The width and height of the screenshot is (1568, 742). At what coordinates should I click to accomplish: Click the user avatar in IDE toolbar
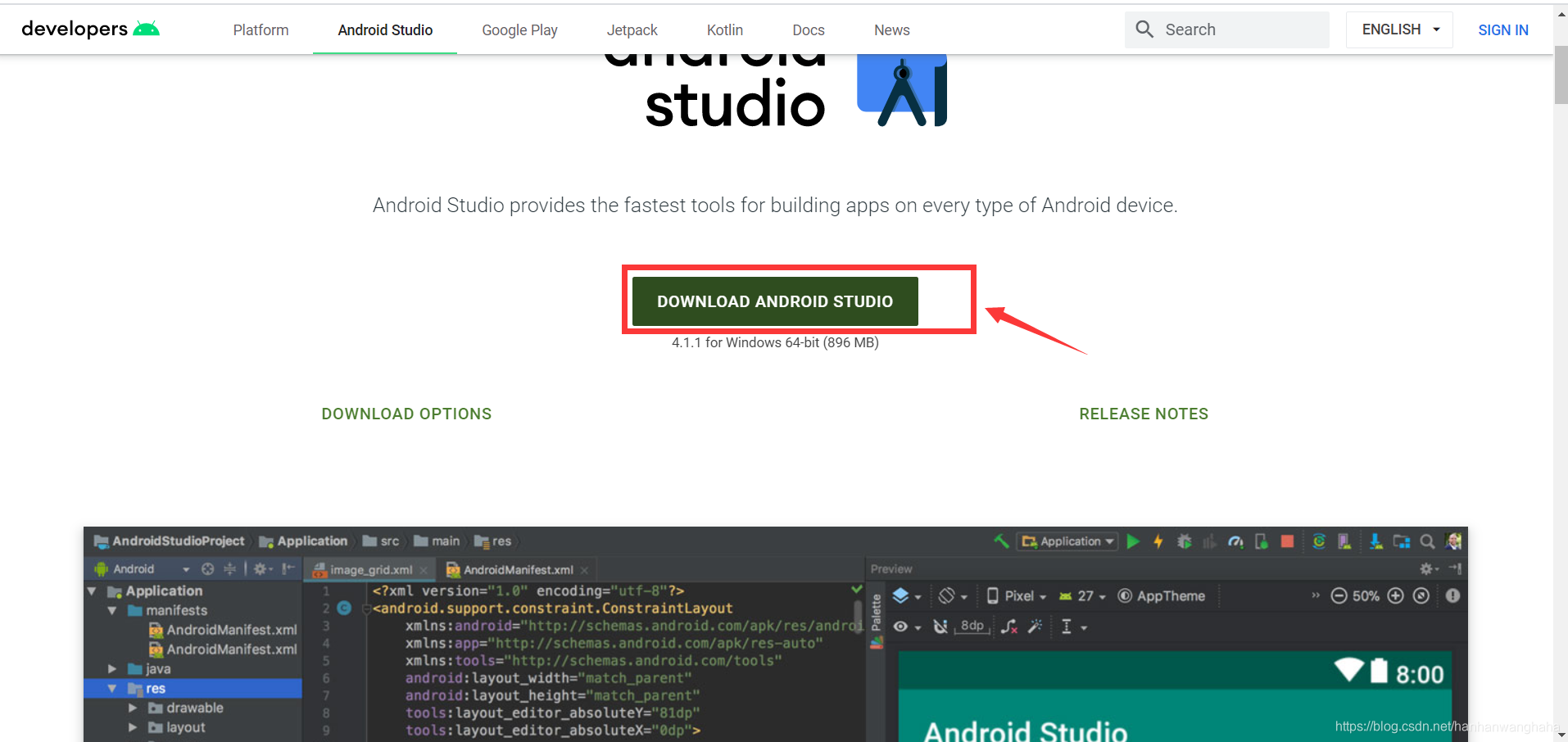pyautogui.click(x=1454, y=541)
